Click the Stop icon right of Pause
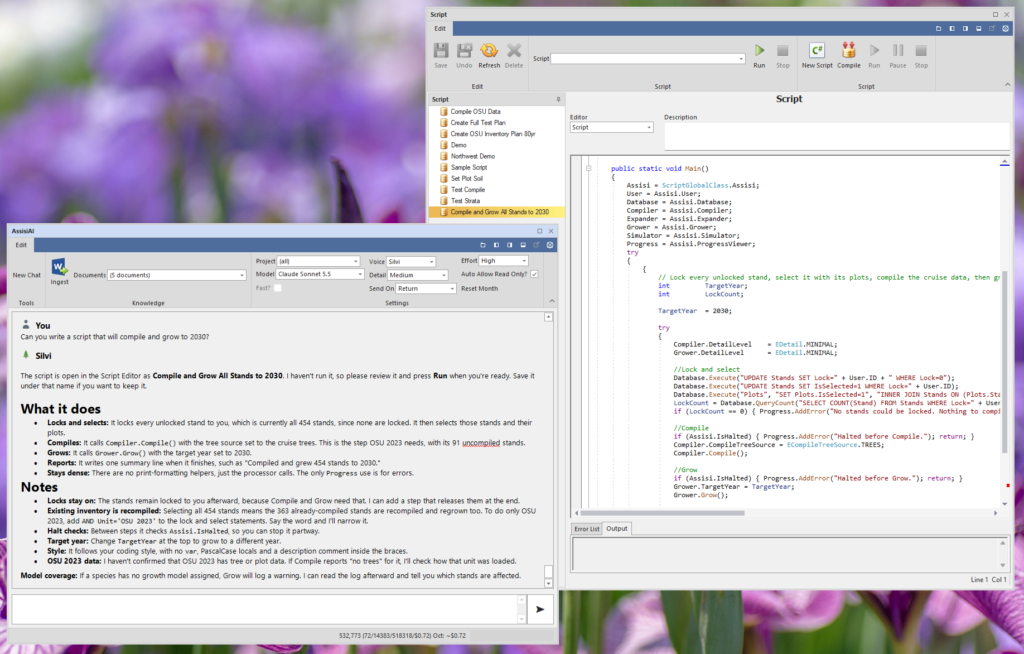Screen dimensions: 1024x654 (921, 50)
